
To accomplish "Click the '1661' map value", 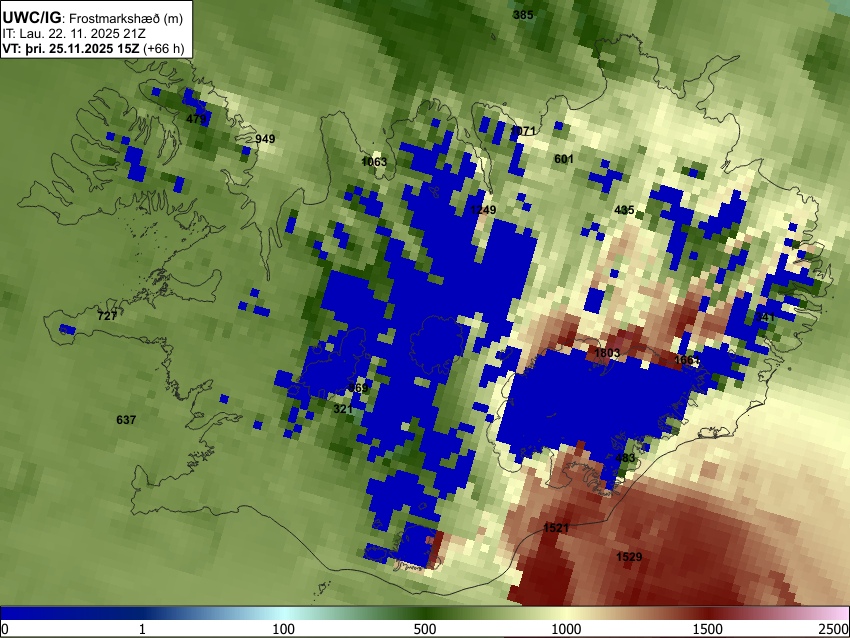I will [x=687, y=360].
